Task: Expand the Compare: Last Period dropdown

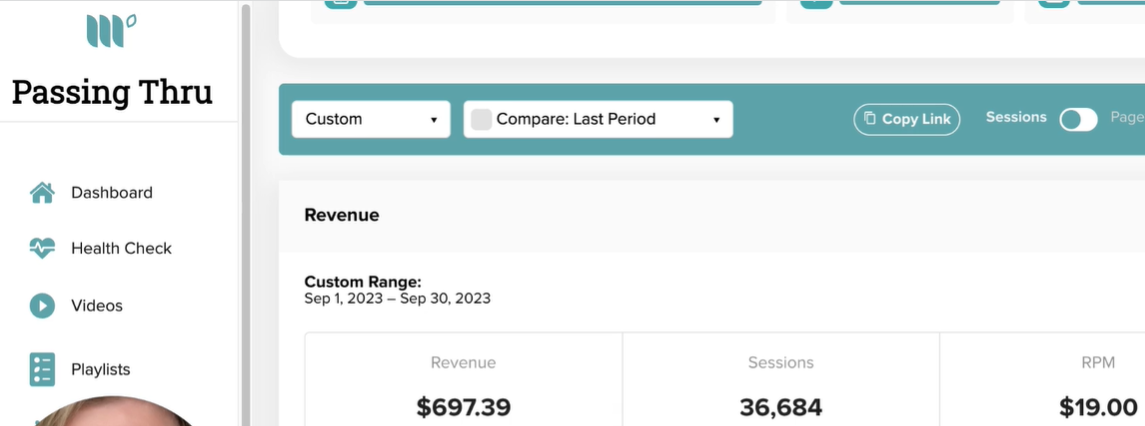Action: tap(598, 119)
